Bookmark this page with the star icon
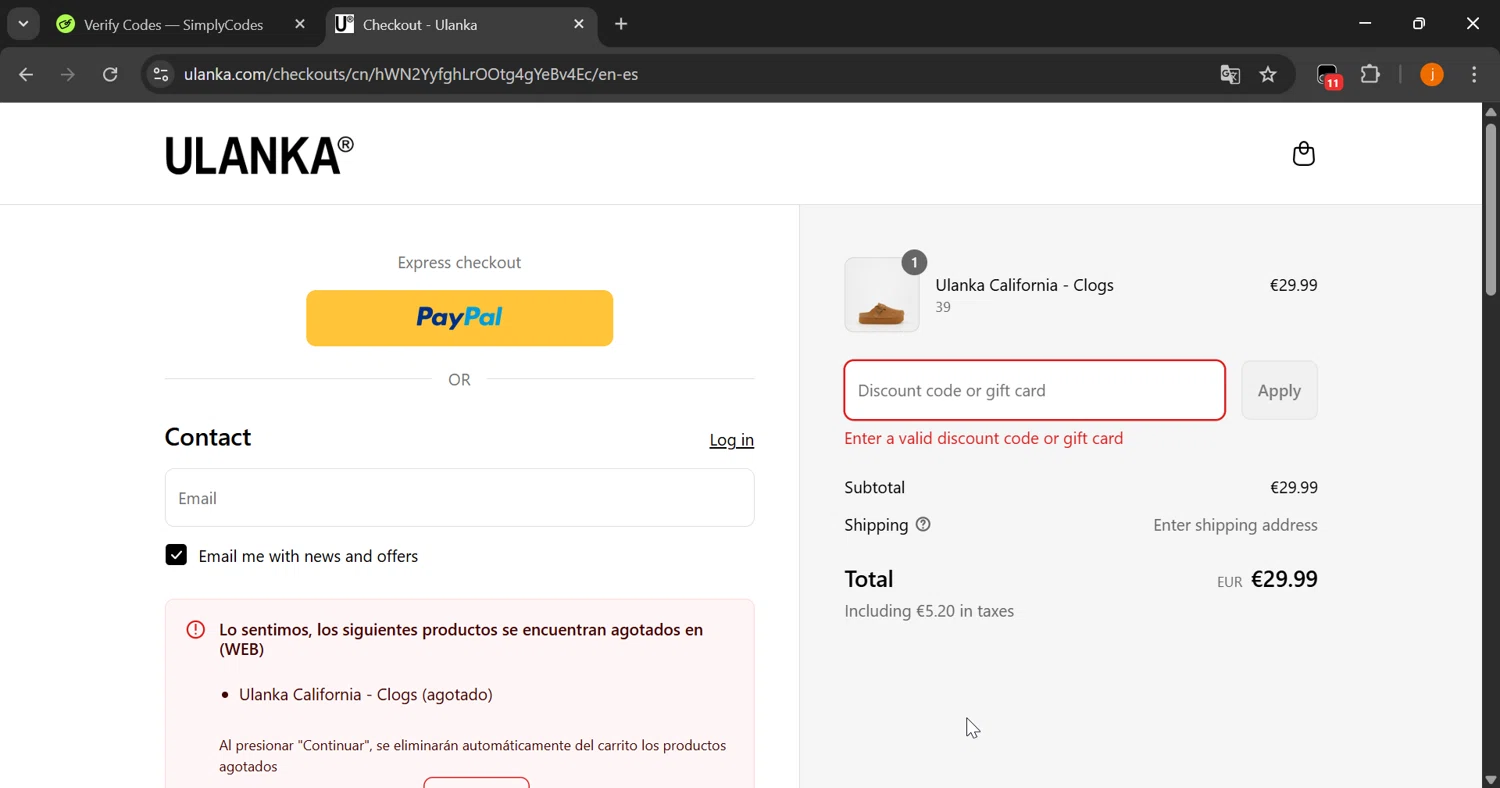Image resolution: width=1500 pixels, height=788 pixels. [x=1268, y=75]
